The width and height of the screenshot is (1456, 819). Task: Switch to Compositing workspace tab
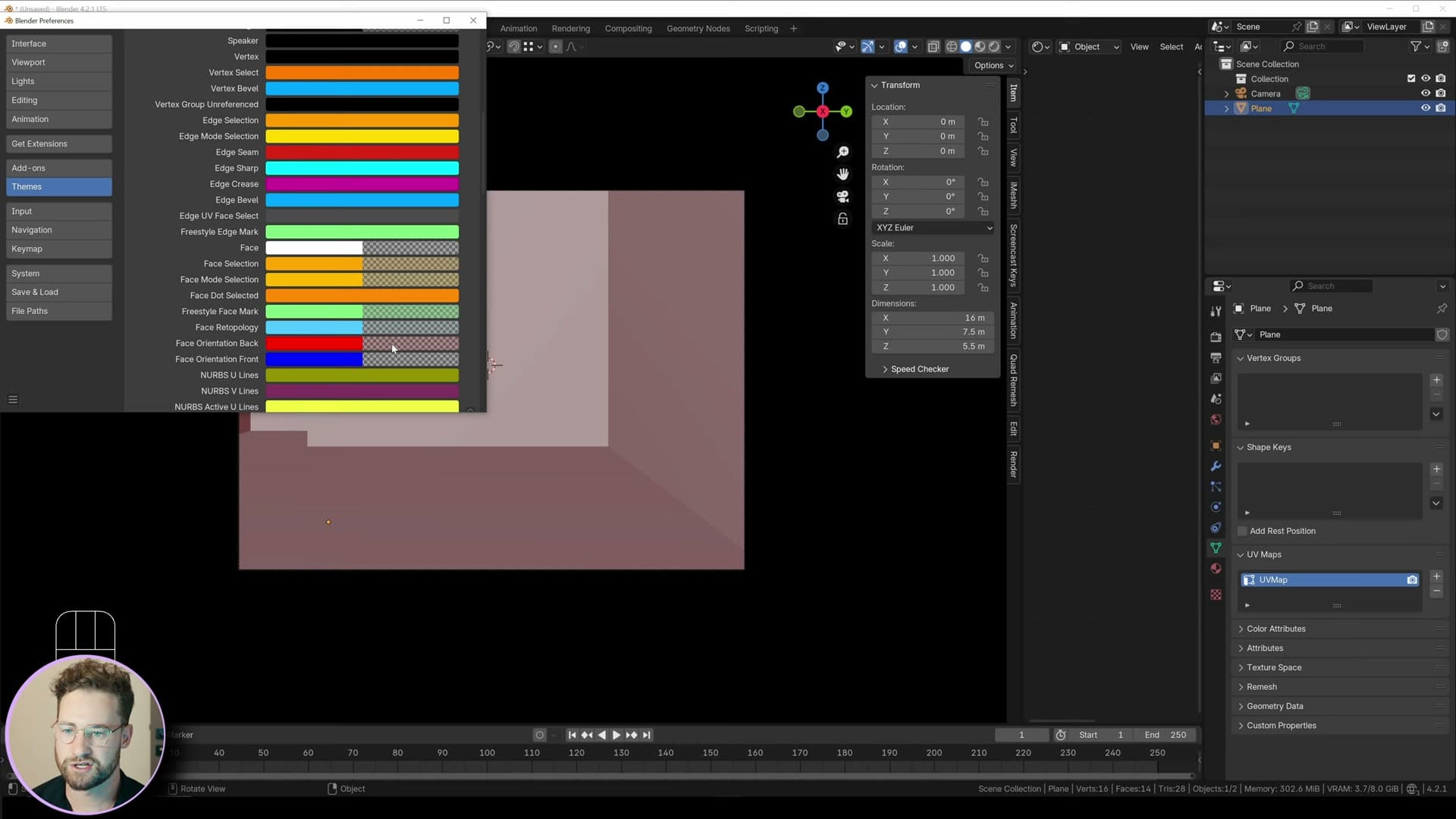point(628,29)
